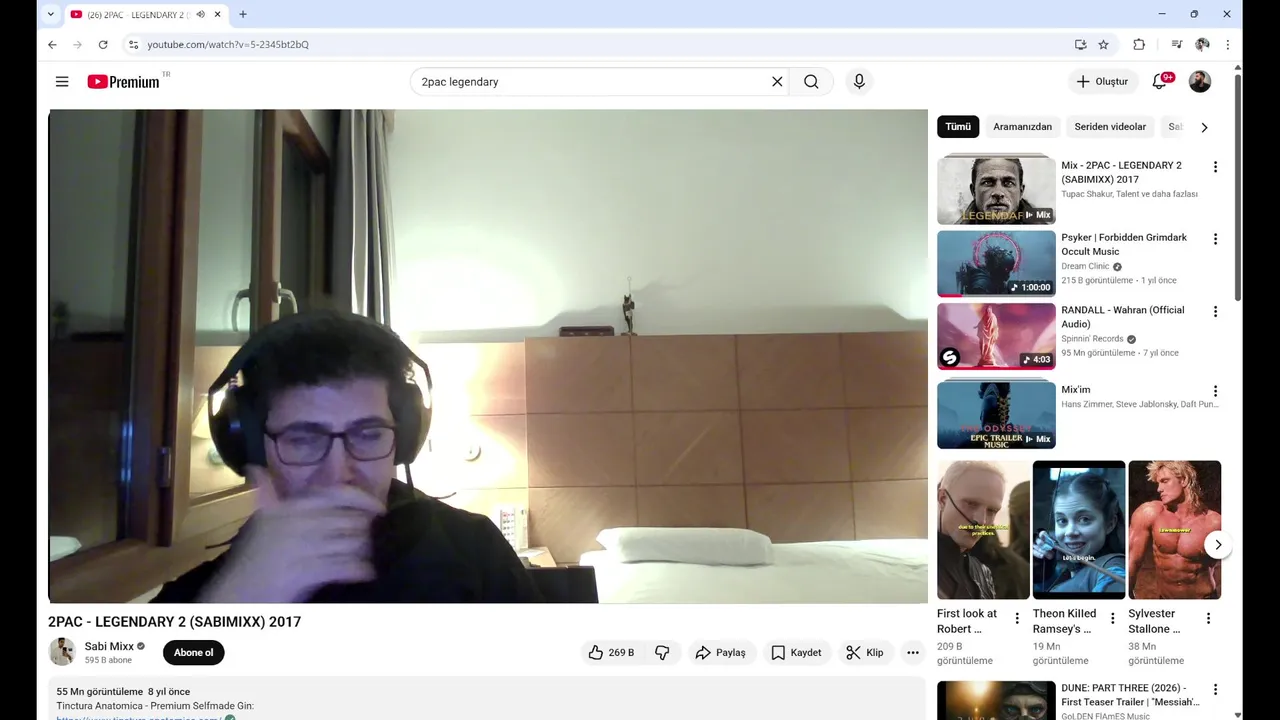Mute tab via speaker icon on tab
Screen dimensions: 1280x720
click(x=201, y=14)
